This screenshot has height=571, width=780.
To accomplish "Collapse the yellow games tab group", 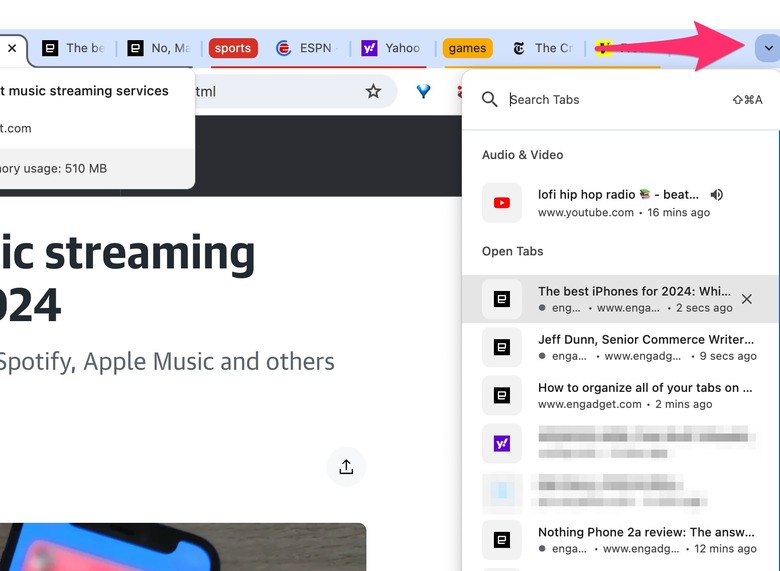I will pyautogui.click(x=467, y=48).
